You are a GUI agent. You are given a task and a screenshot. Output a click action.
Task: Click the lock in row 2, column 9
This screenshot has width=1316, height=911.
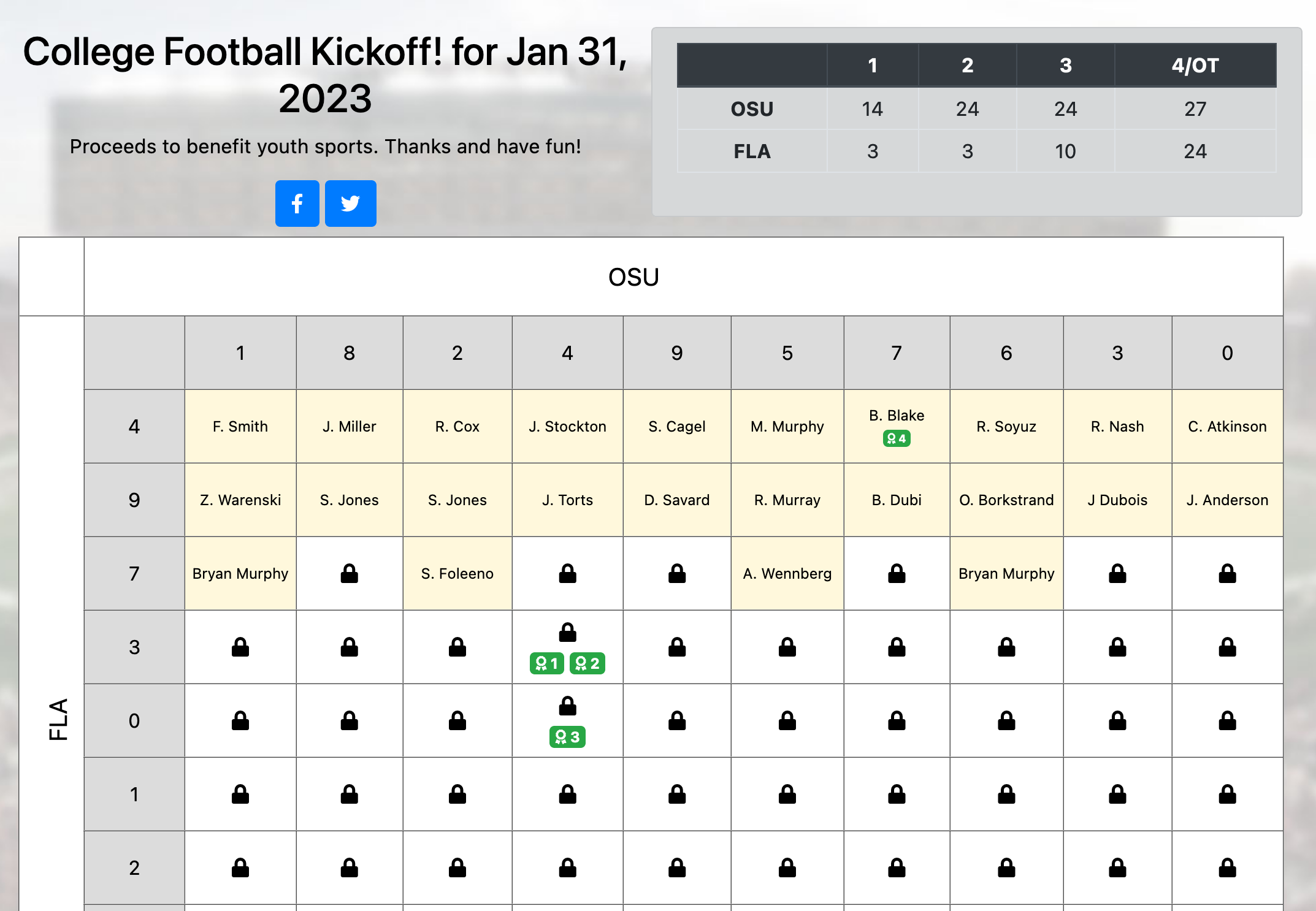[x=677, y=868]
